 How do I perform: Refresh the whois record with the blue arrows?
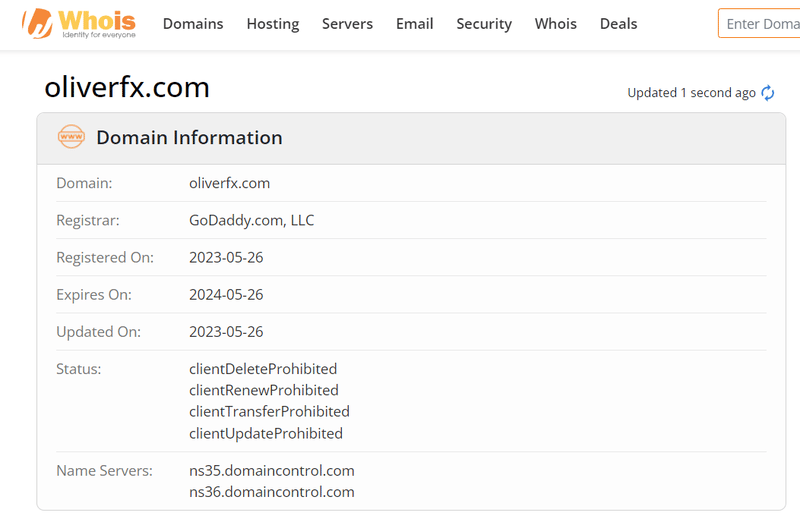(767, 93)
